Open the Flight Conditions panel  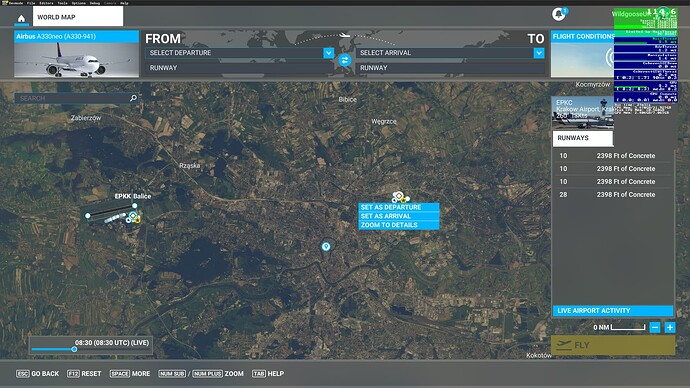(583, 54)
